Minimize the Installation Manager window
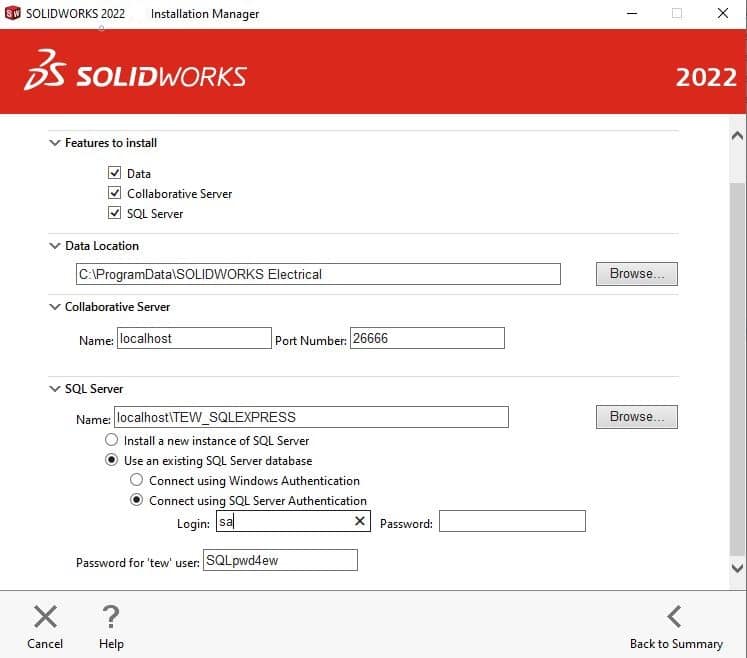 pyautogui.click(x=632, y=13)
